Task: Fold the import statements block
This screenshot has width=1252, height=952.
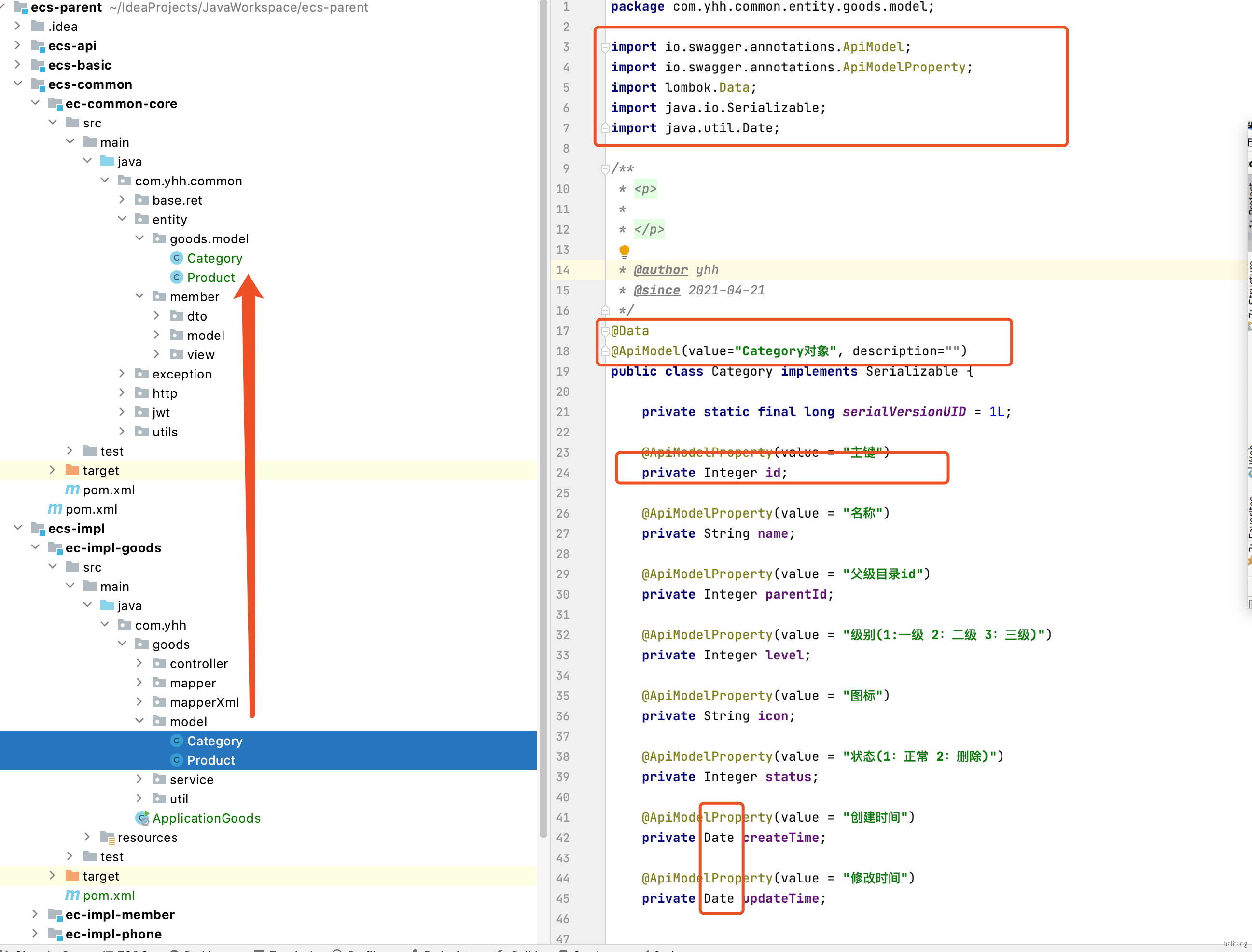Action: pos(605,47)
